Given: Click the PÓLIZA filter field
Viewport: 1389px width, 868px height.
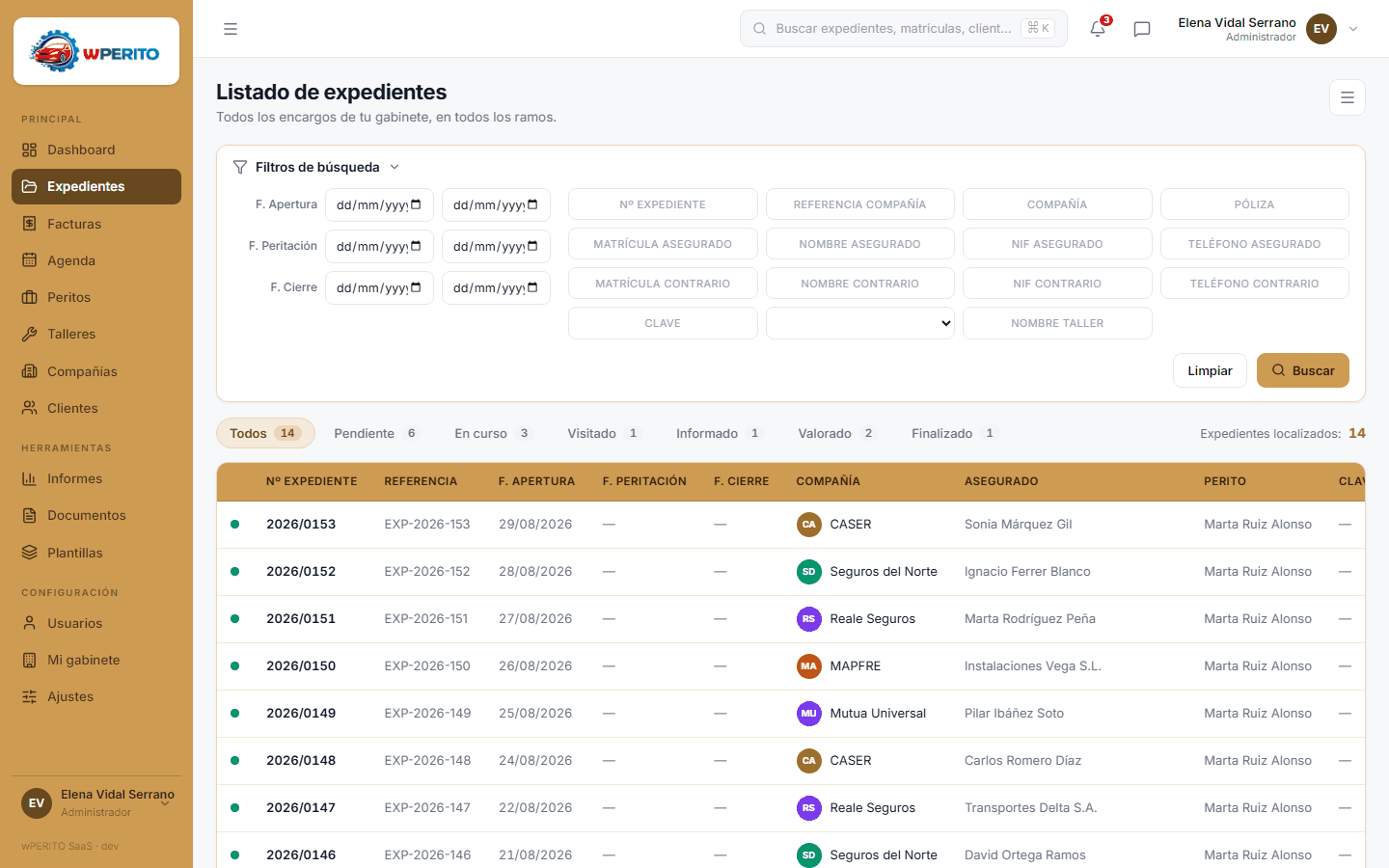Looking at the screenshot, I should coord(1254,204).
